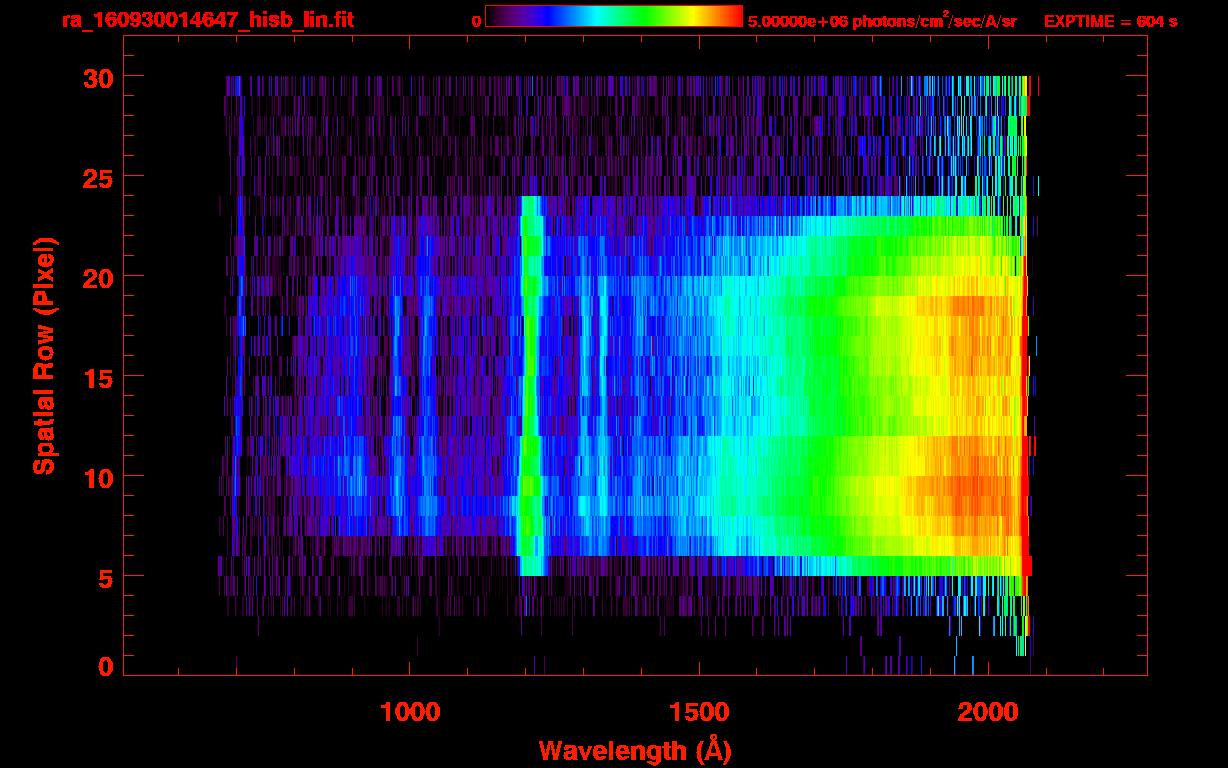Click the Spatial Row (Pixel) axis title
Screen dimensions: 1228x768
[44, 355]
